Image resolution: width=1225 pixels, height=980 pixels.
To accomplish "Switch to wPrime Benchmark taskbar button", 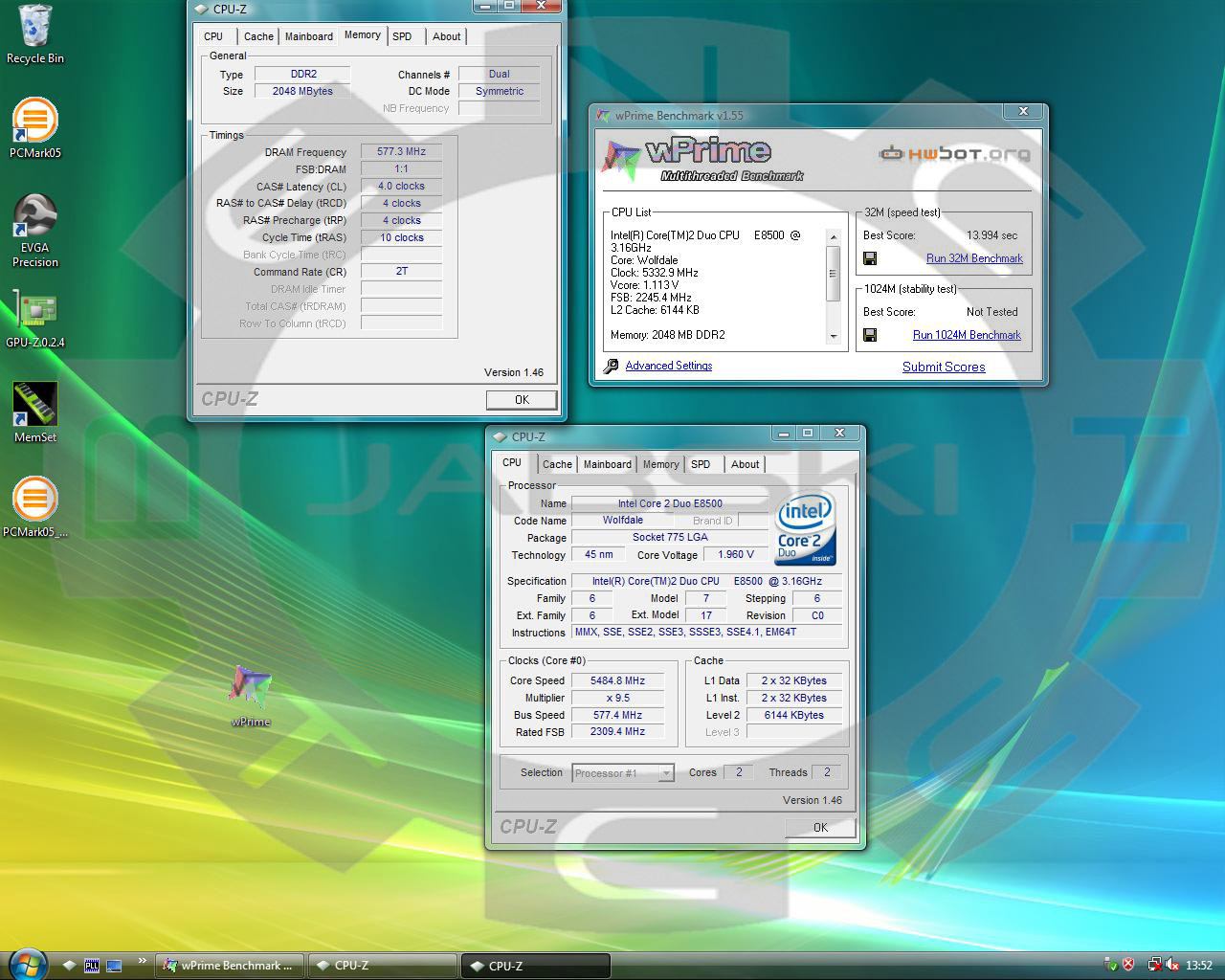I will (230, 966).
